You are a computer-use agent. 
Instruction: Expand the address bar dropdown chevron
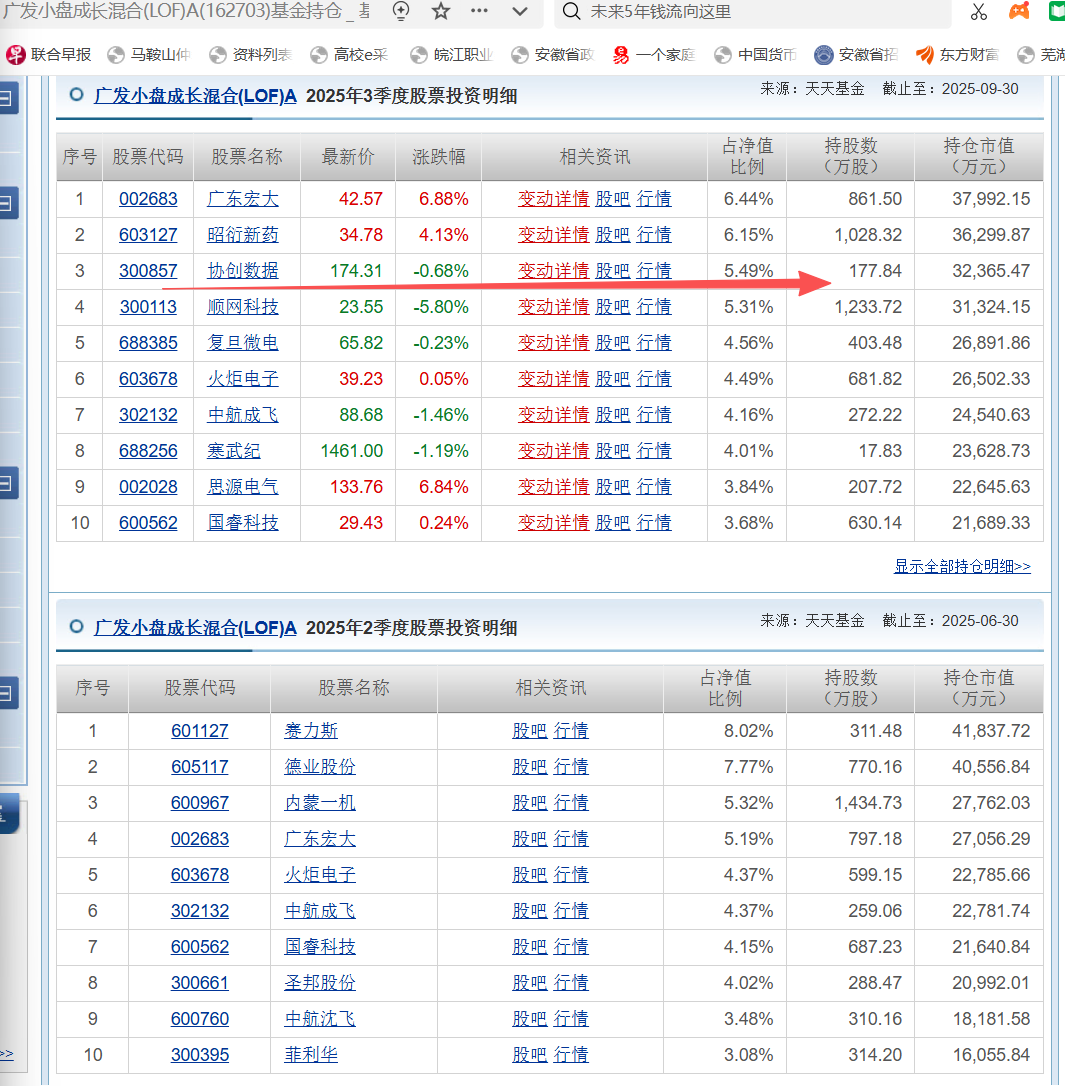click(x=520, y=11)
